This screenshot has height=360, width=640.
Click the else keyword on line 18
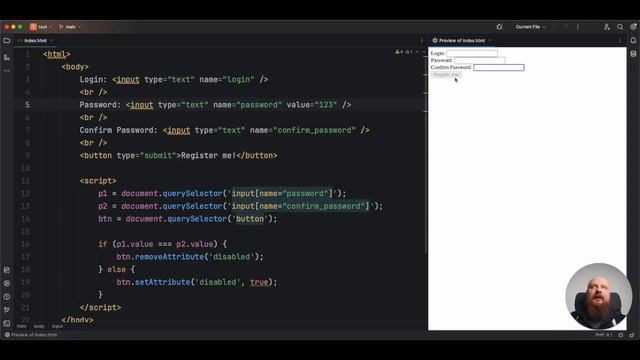click(x=116, y=269)
